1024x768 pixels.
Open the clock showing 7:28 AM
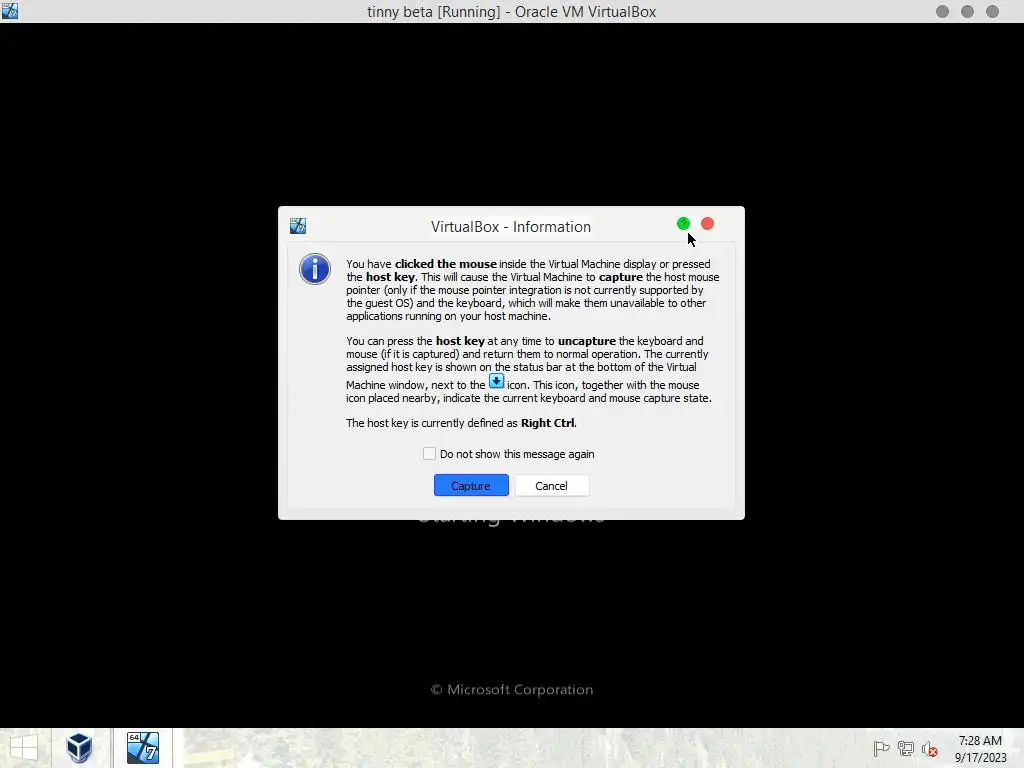(980, 748)
